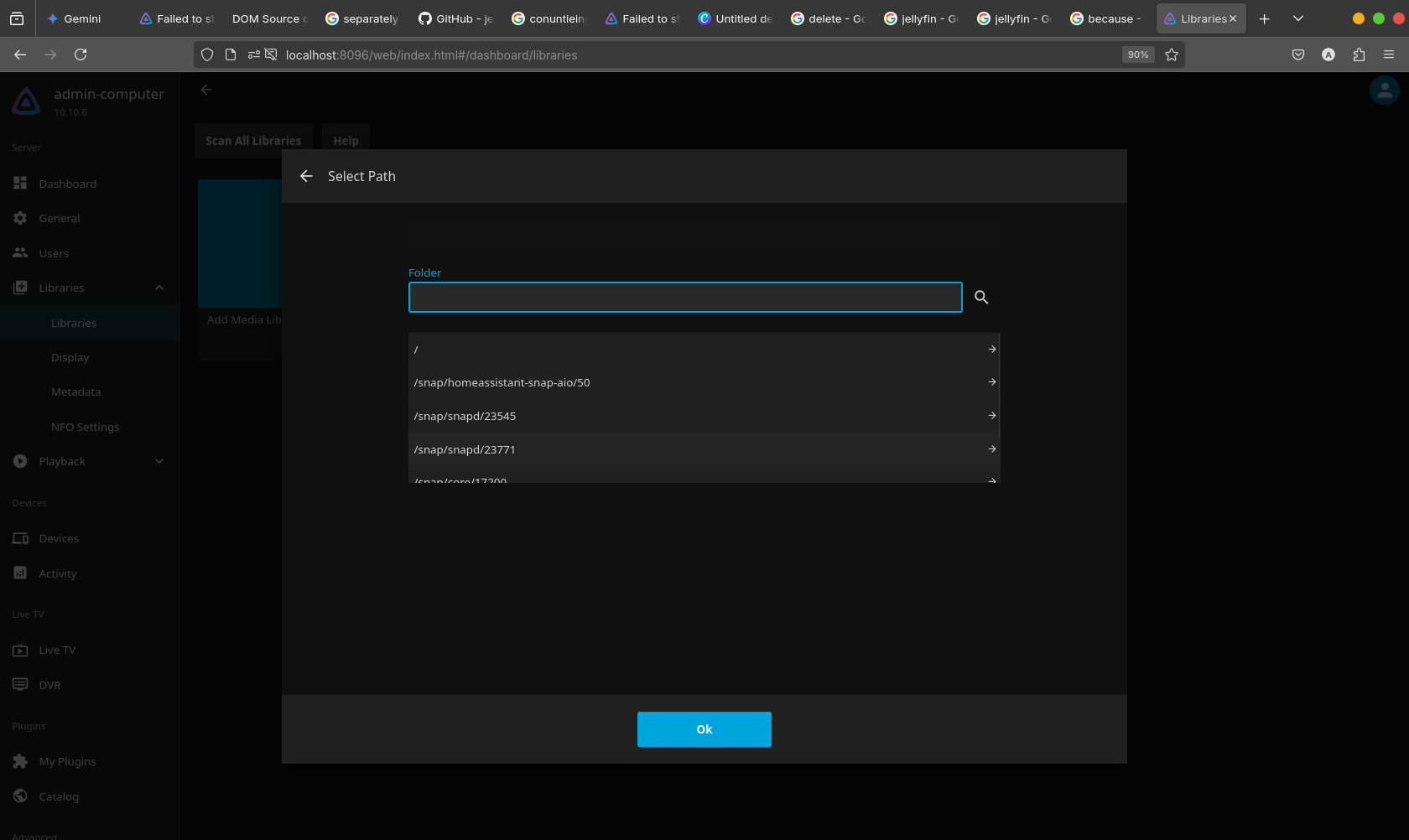The height and width of the screenshot is (840, 1409).
Task: Open the list all tabs chevron
Action: click(x=1298, y=18)
